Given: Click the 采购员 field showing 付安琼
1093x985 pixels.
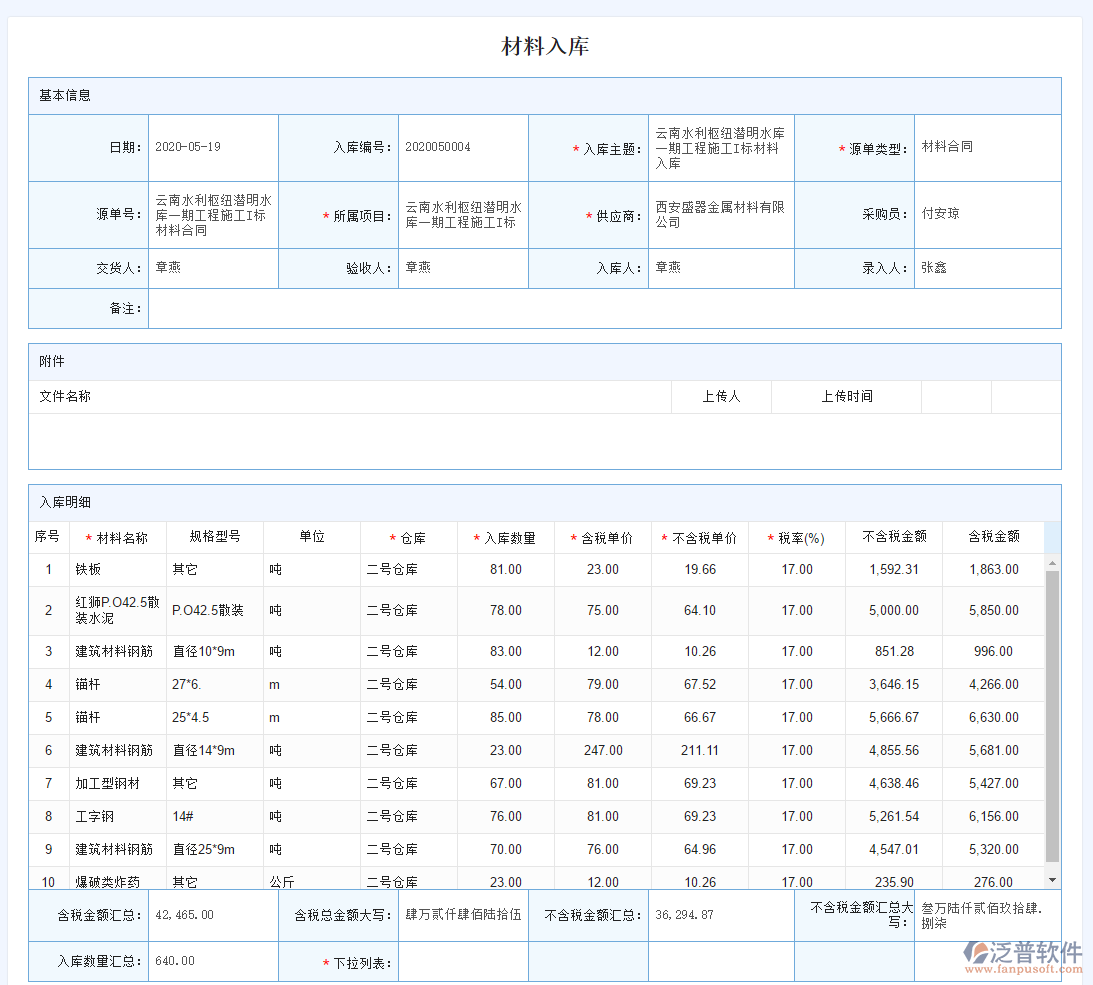Looking at the screenshot, I should [x=986, y=215].
